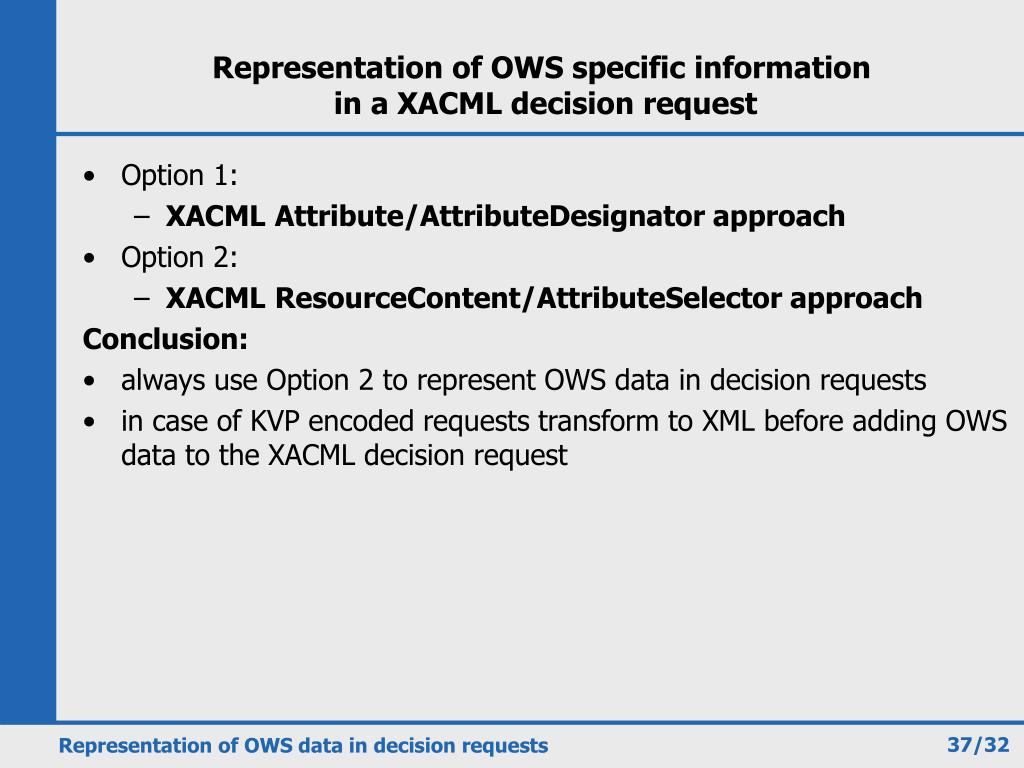Click the dash before ResourceContent approach
Viewport: 1024px width, 768px height.
[x=142, y=299]
